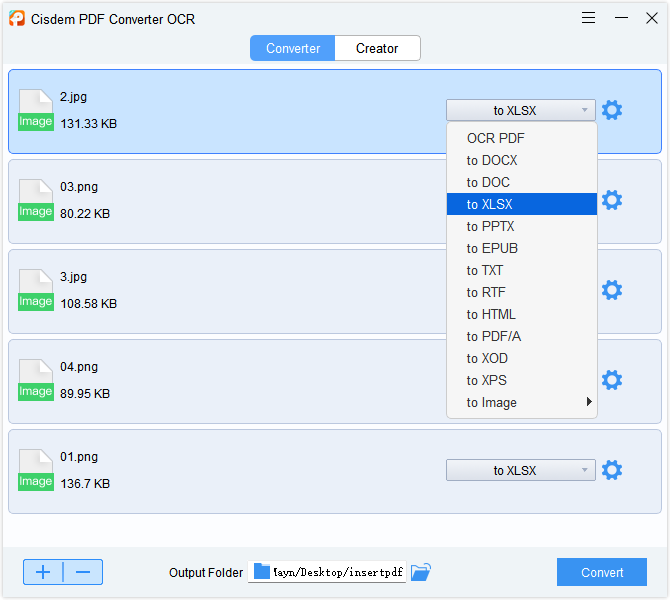
Task: Click the 89.95 KB file size
Action: [85, 393]
